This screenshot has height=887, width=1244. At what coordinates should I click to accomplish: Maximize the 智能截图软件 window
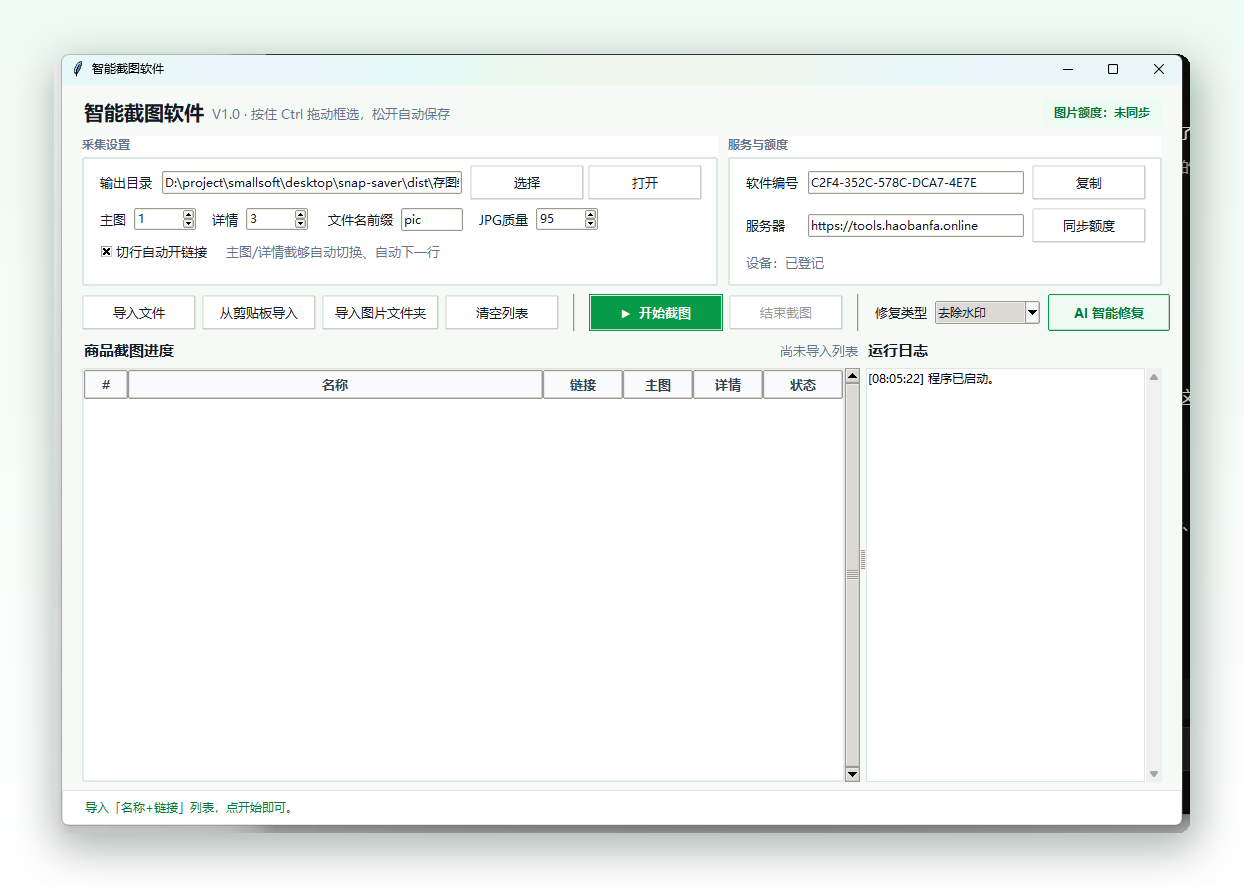coord(1113,69)
